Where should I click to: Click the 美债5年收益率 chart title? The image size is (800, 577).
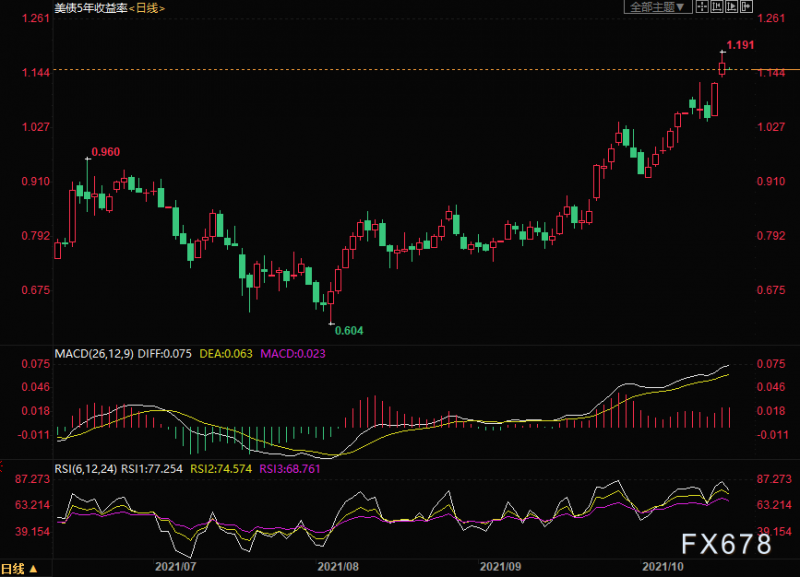pos(89,8)
